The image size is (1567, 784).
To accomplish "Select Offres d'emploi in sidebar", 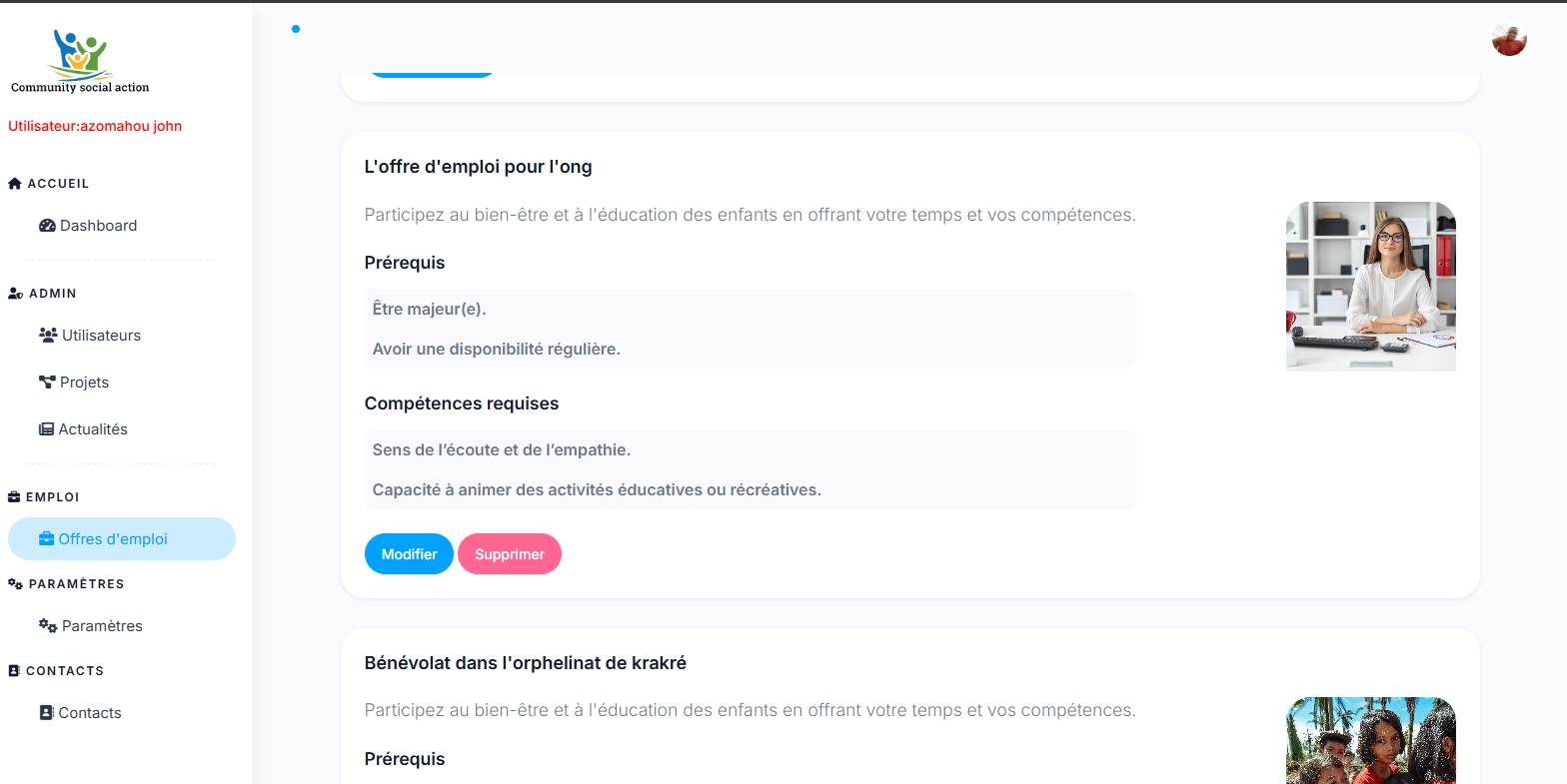I will (113, 539).
